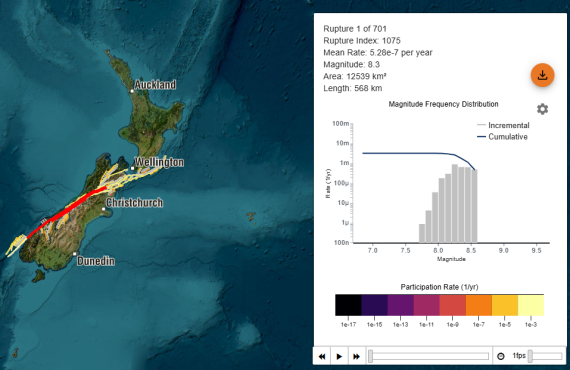The height and width of the screenshot is (370, 570).
Task: Click the magenta 1e-11 color swatch
Action: click(x=426, y=305)
